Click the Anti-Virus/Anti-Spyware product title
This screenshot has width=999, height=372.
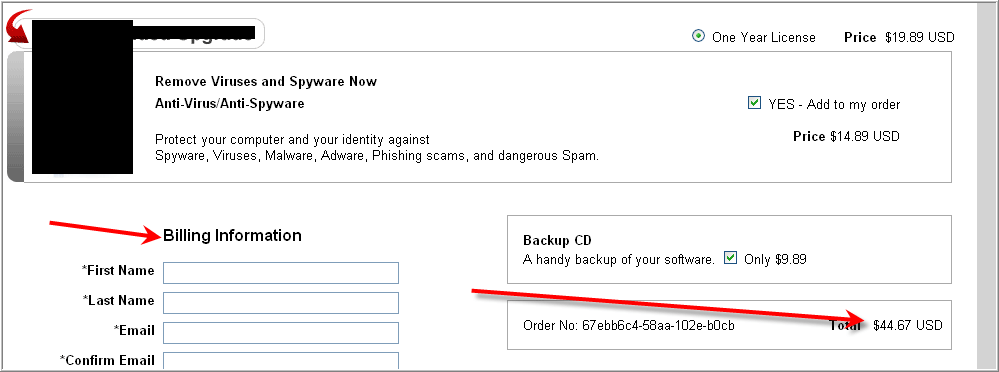[x=229, y=103]
